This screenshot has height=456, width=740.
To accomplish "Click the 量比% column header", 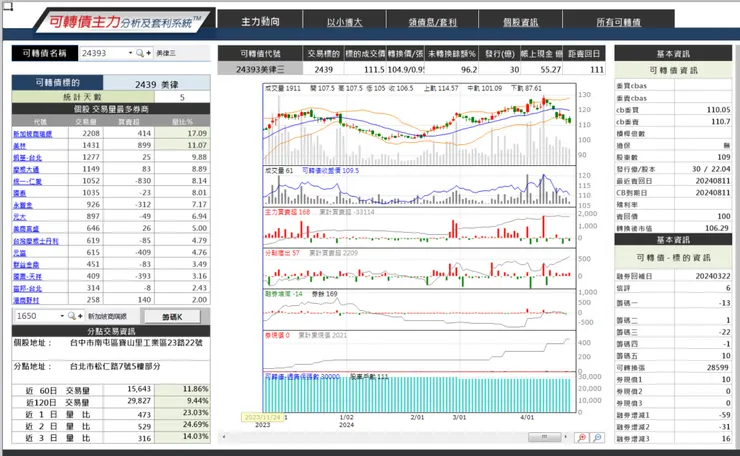I will click(x=182, y=121).
